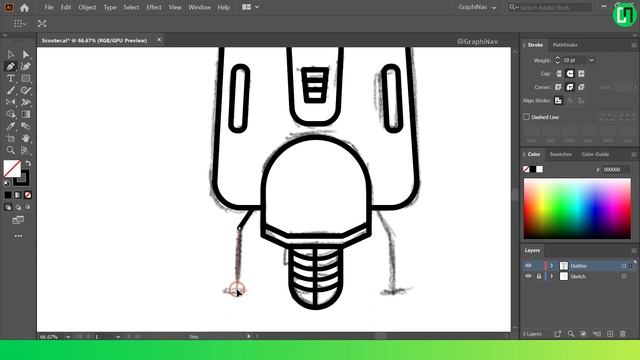Set stroke corner to Bevel Join

pyautogui.click(x=581, y=87)
